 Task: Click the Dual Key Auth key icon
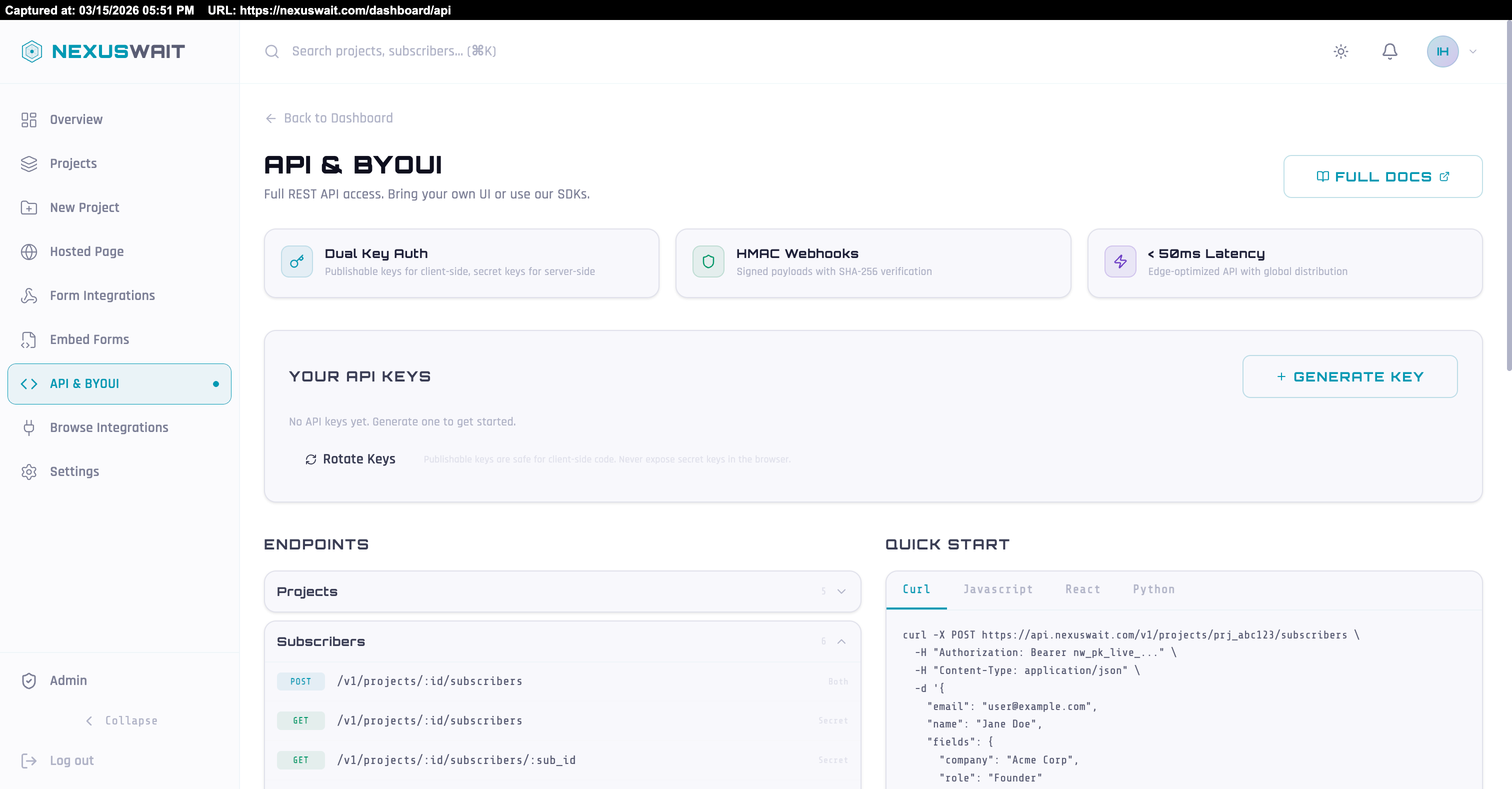(x=297, y=261)
